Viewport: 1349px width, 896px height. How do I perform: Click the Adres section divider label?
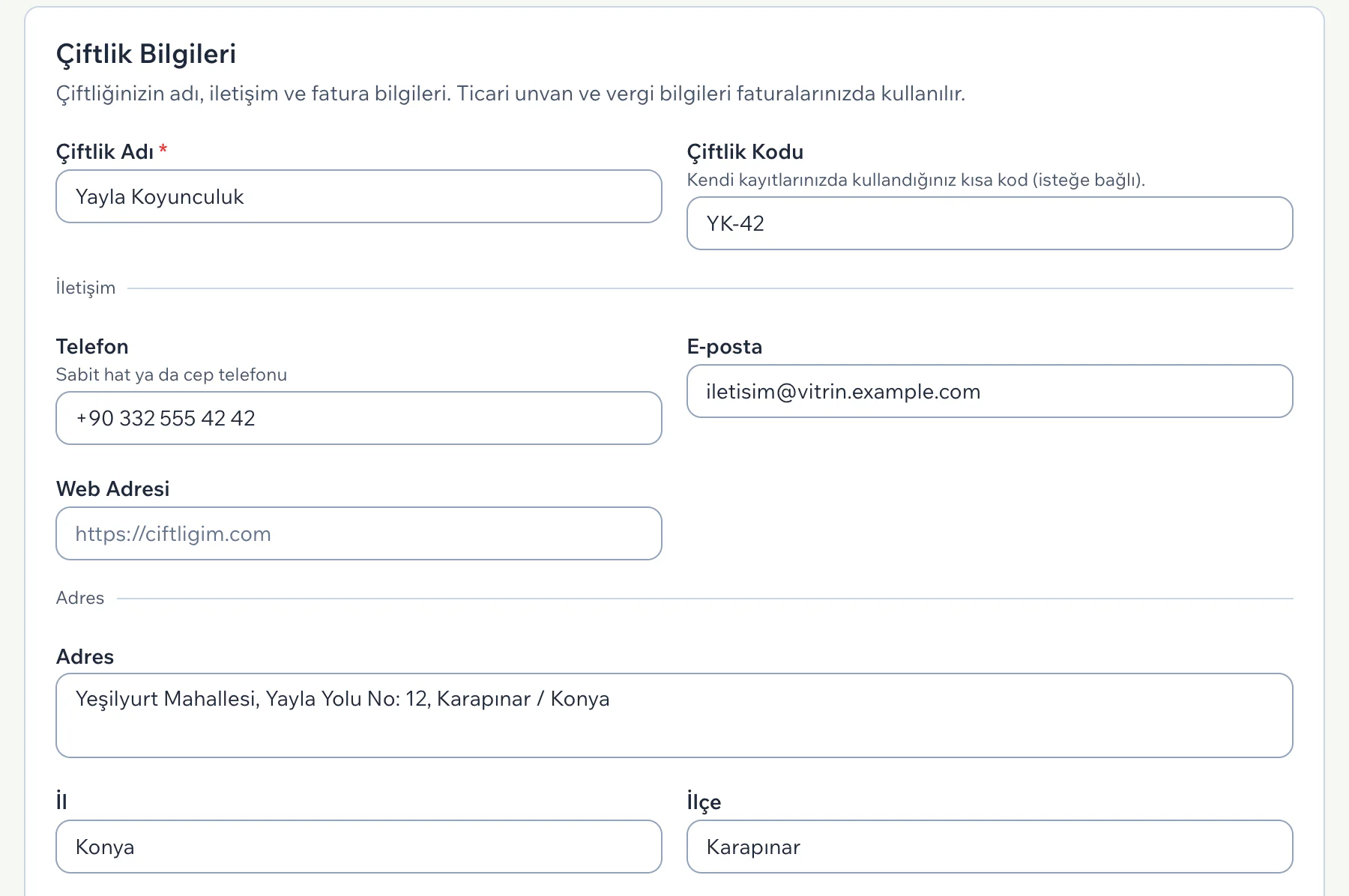80,598
